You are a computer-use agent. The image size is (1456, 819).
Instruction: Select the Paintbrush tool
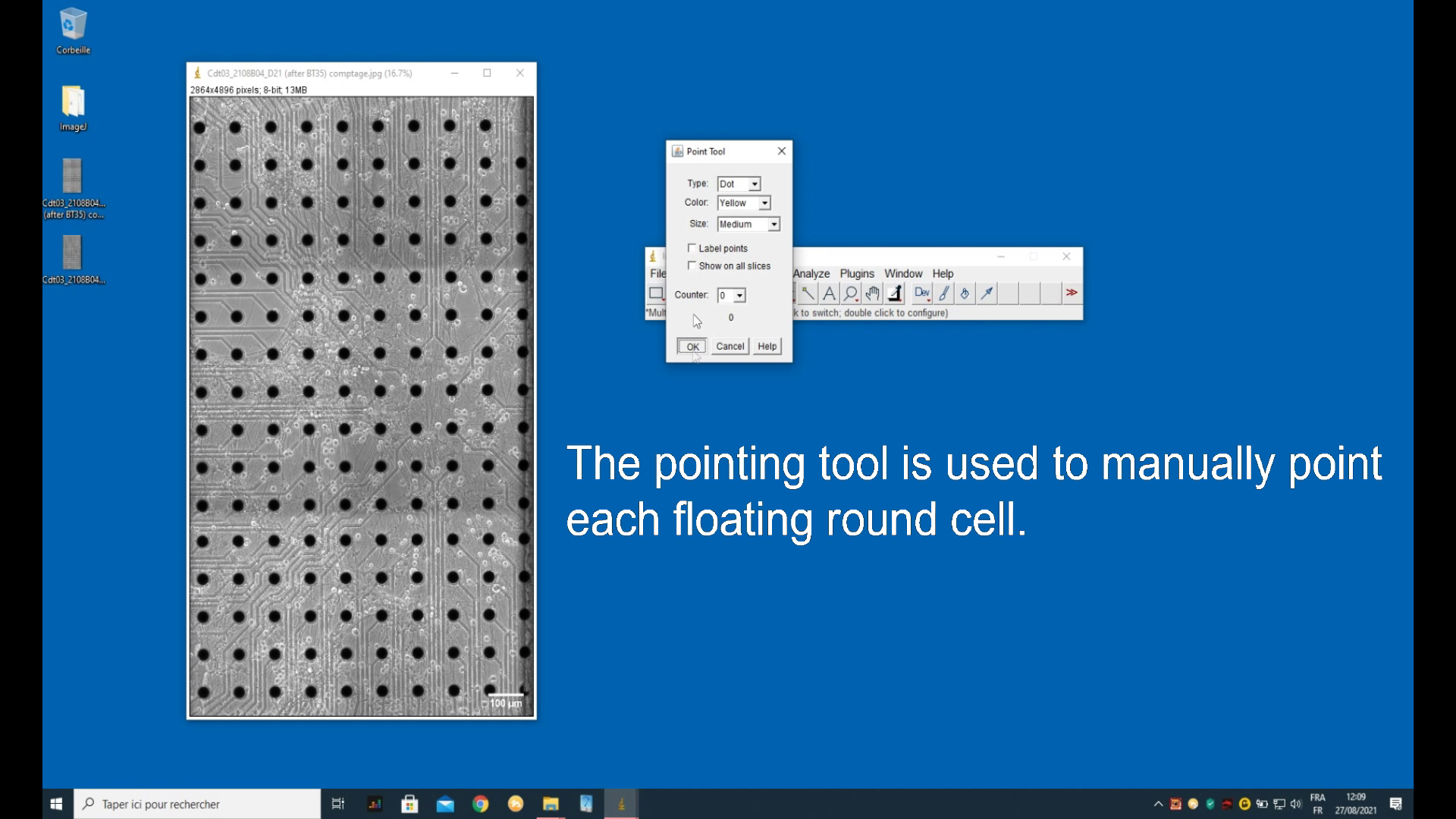click(944, 293)
